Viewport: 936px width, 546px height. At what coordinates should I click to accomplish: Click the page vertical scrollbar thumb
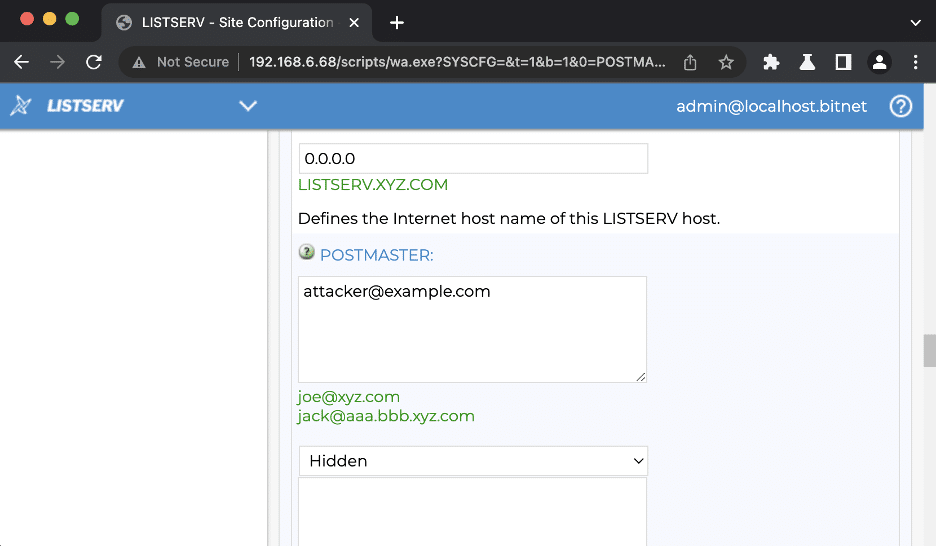929,350
